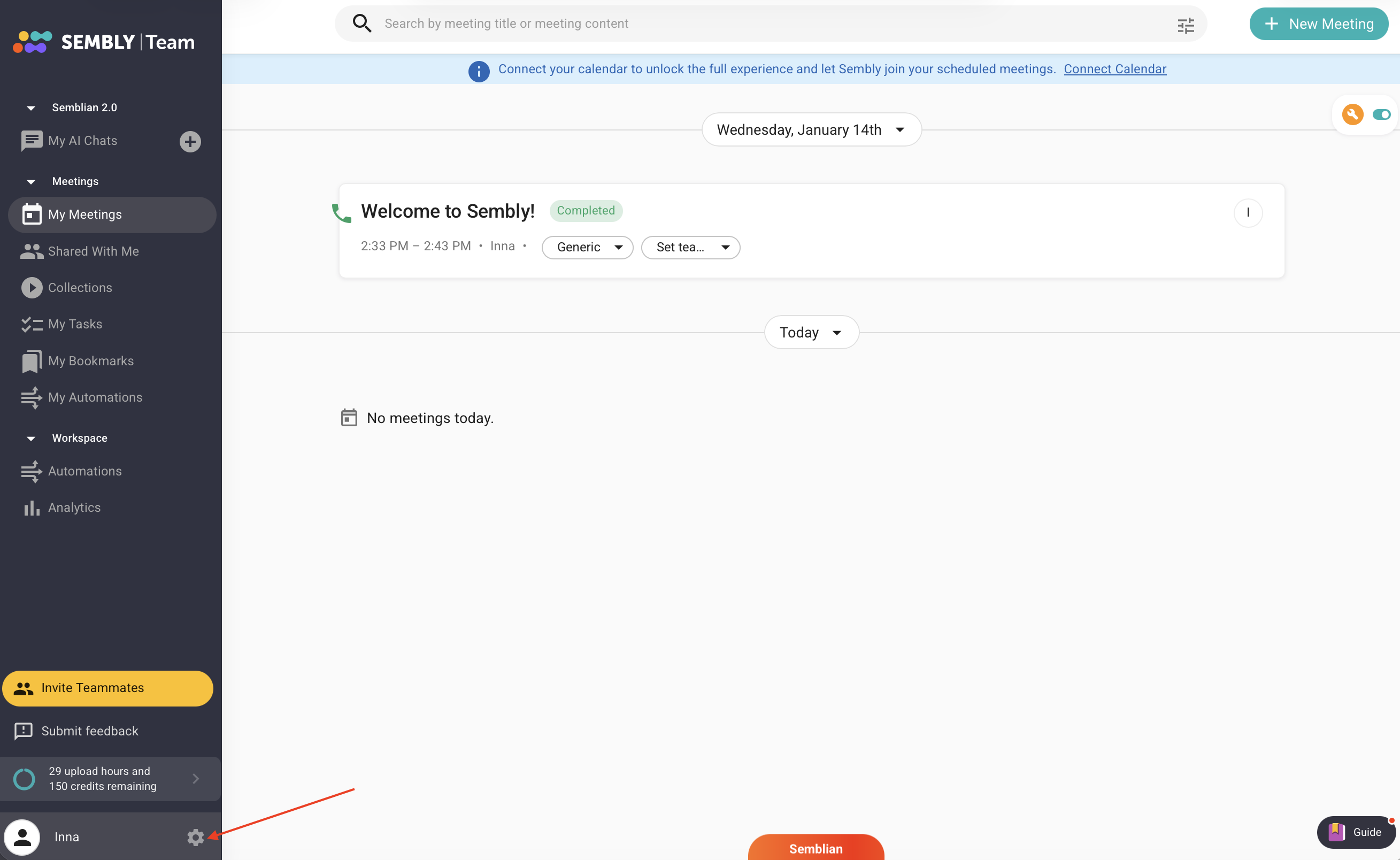Image resolution: width=1400 pixels, height=860 pixels.
Task: View My Tasks
Action: [x=74, y=324]
